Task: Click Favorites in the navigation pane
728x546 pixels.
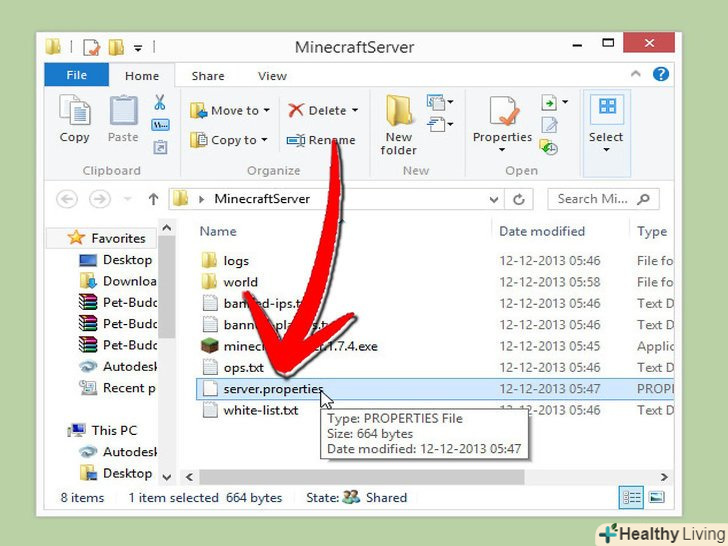Action: click(118, 238)
